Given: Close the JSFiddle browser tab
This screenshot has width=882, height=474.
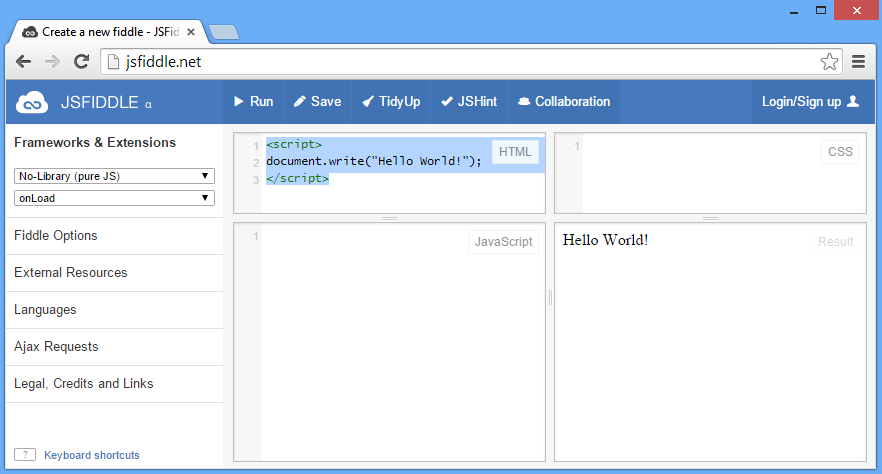Looking at the screenshot, I should point(191,32).
